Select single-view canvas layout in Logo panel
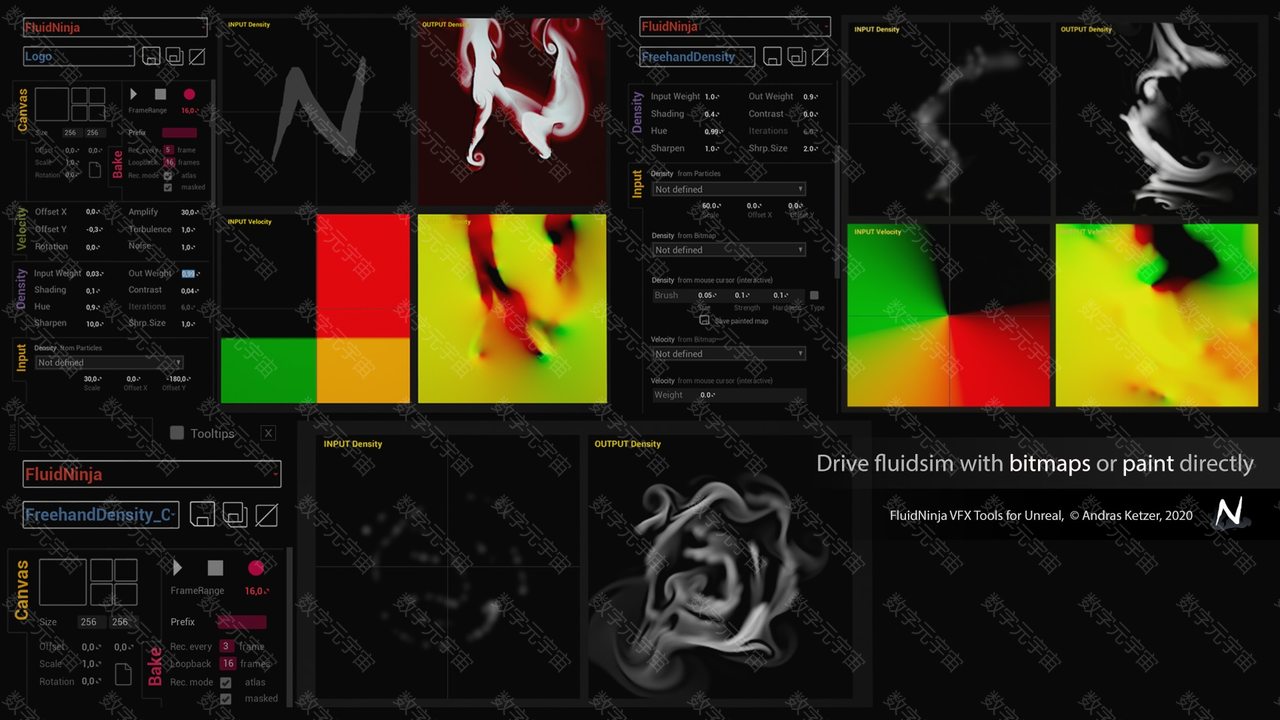This screenshot has height=720, width=1280. 52,104
